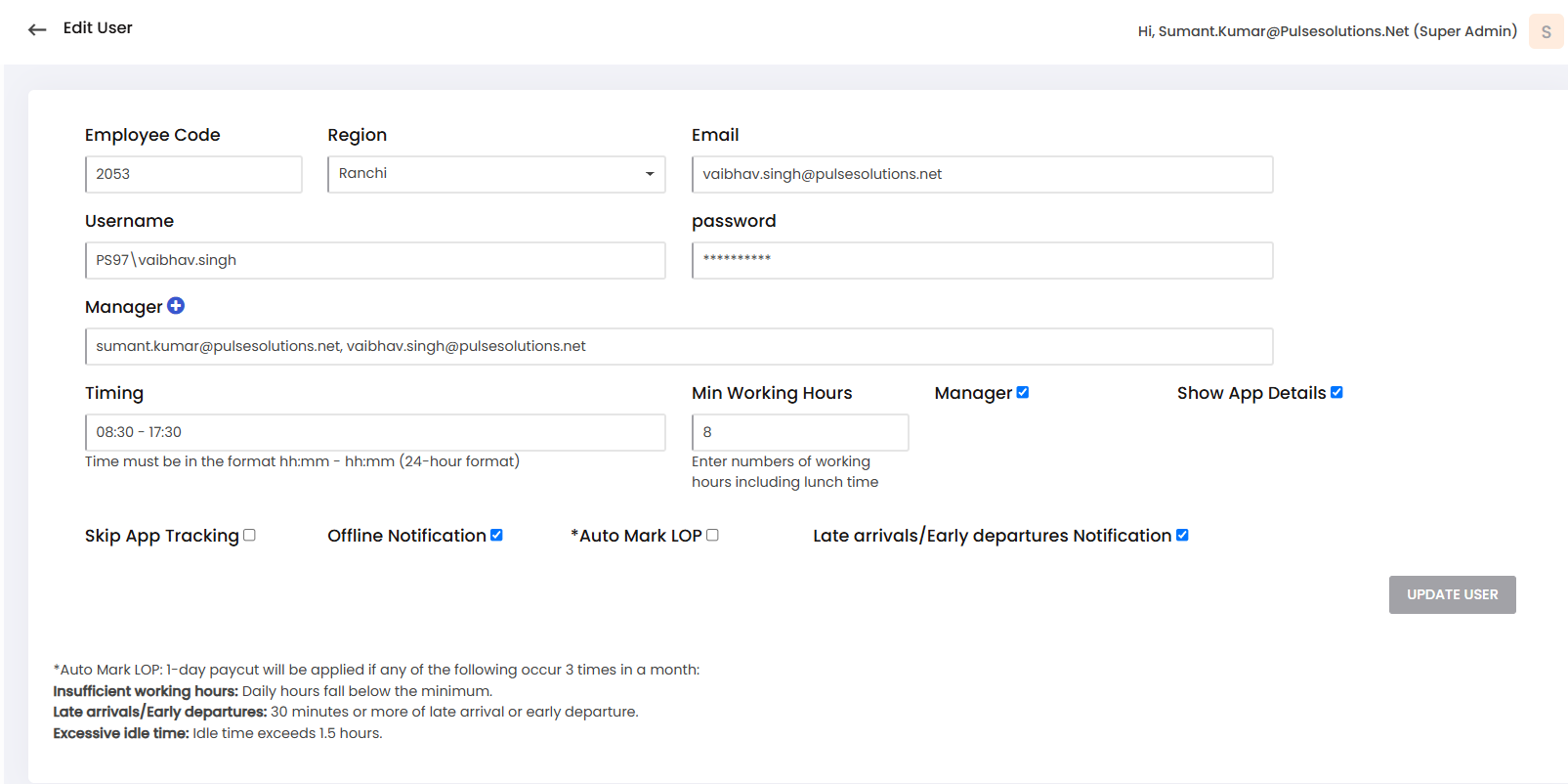Image resolution: width=1568 pixels, height=784 pixels.
Task: Enable the Skip App Tracking checkbox
Action: pyautogui.click(x=249, y=535)
